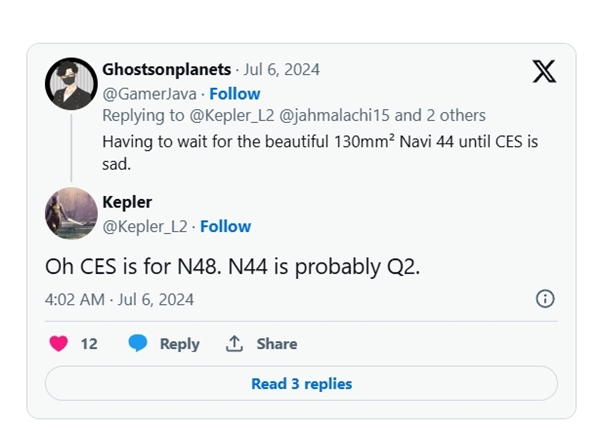Screen dimensions: 600x430
Task: Open the @GamerJava handle
Action: click(x=140, y=93)
